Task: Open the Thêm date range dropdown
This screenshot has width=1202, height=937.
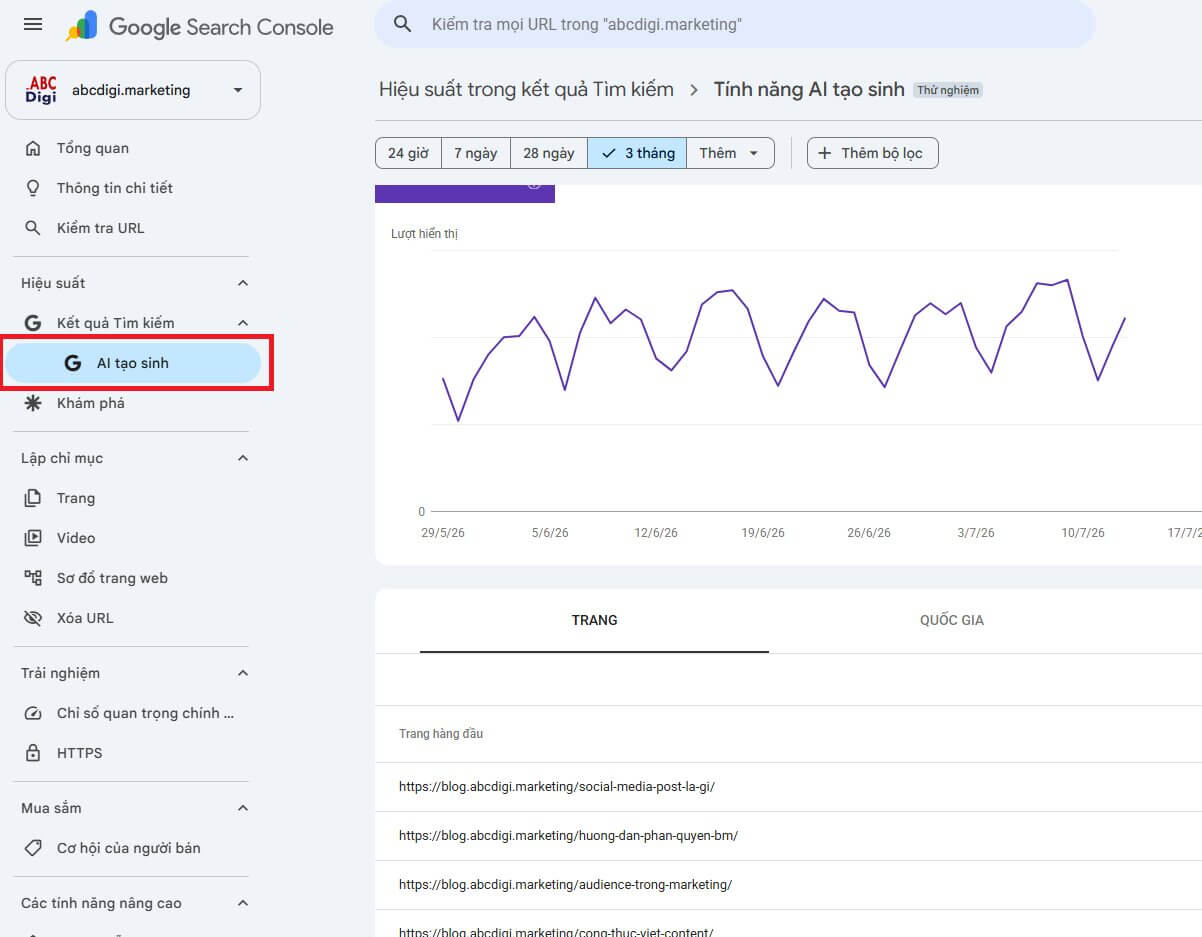Action: 730,153
